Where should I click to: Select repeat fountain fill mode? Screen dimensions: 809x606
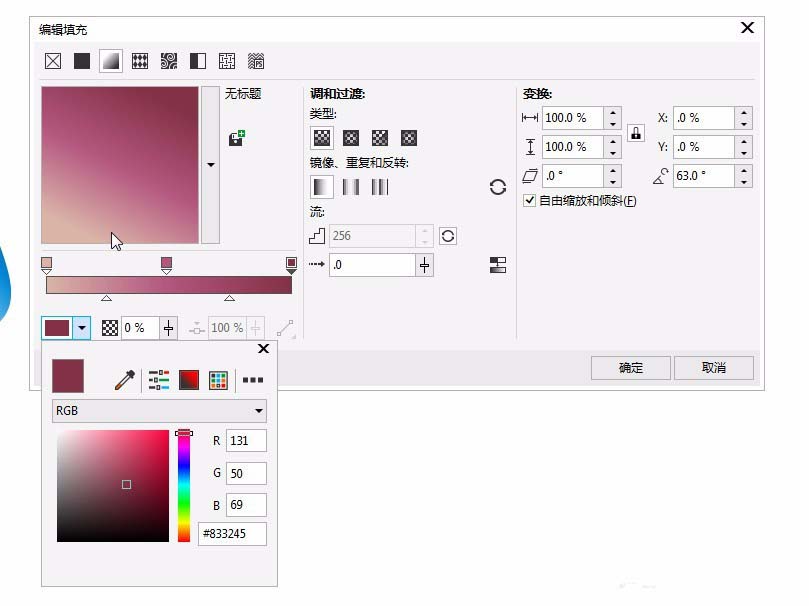(380, 187)
